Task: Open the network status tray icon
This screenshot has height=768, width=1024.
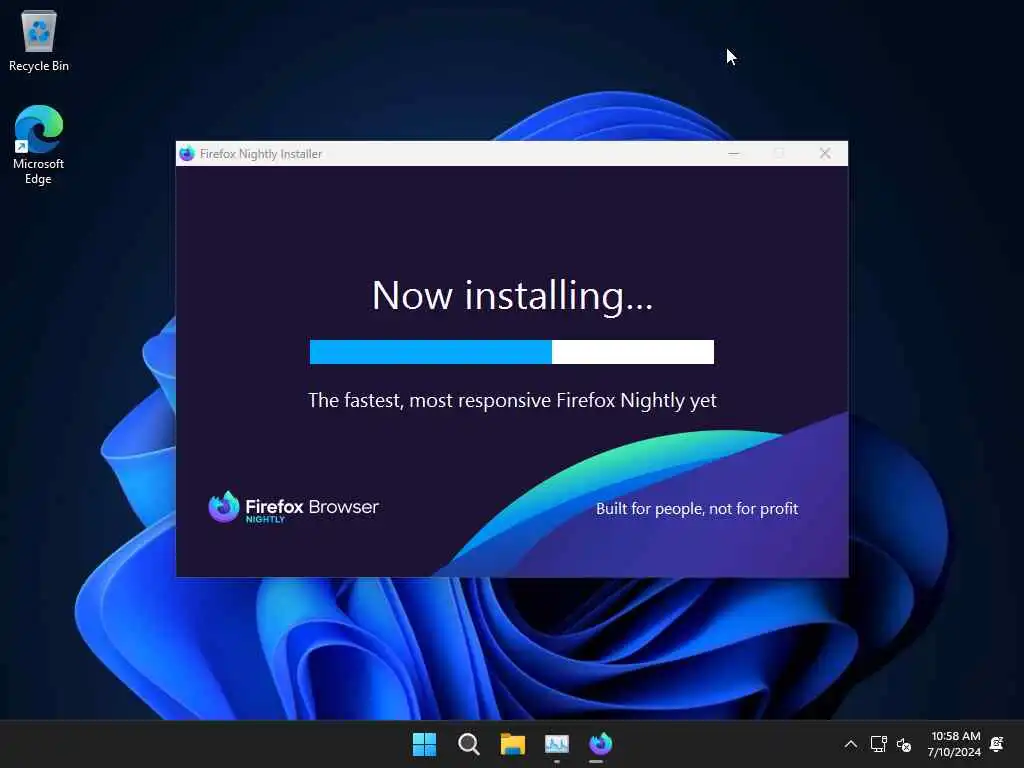Action: pyautogui.click(x=878, y=744)
